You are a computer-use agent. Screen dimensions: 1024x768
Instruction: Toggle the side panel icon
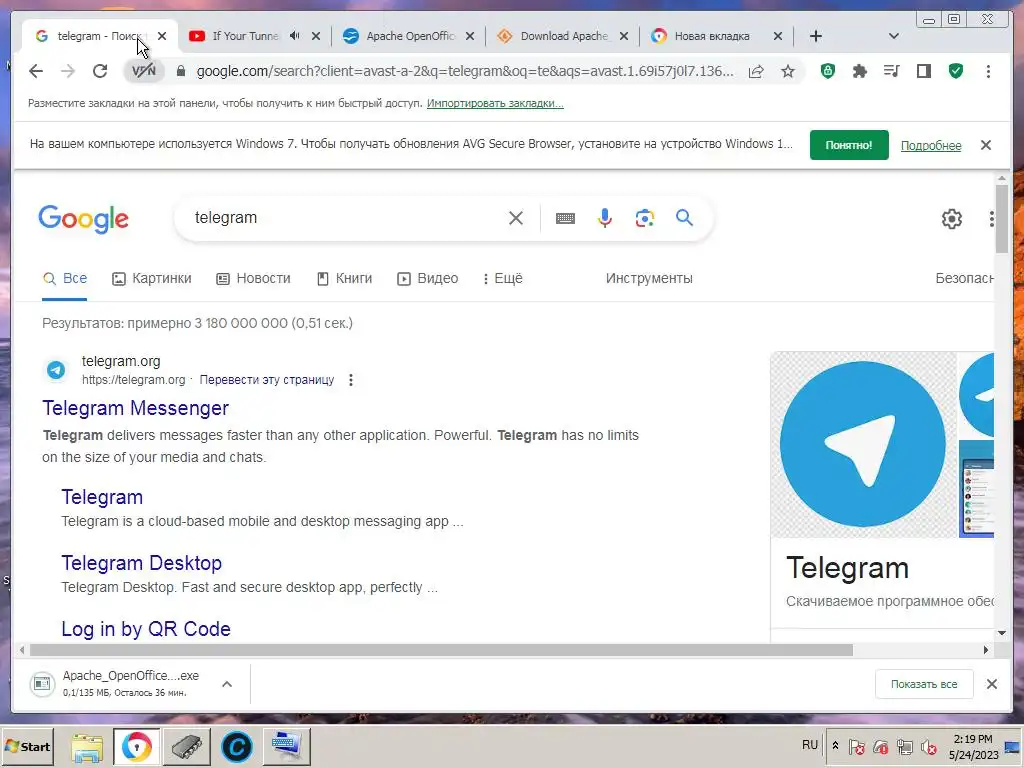click(923, 71)
